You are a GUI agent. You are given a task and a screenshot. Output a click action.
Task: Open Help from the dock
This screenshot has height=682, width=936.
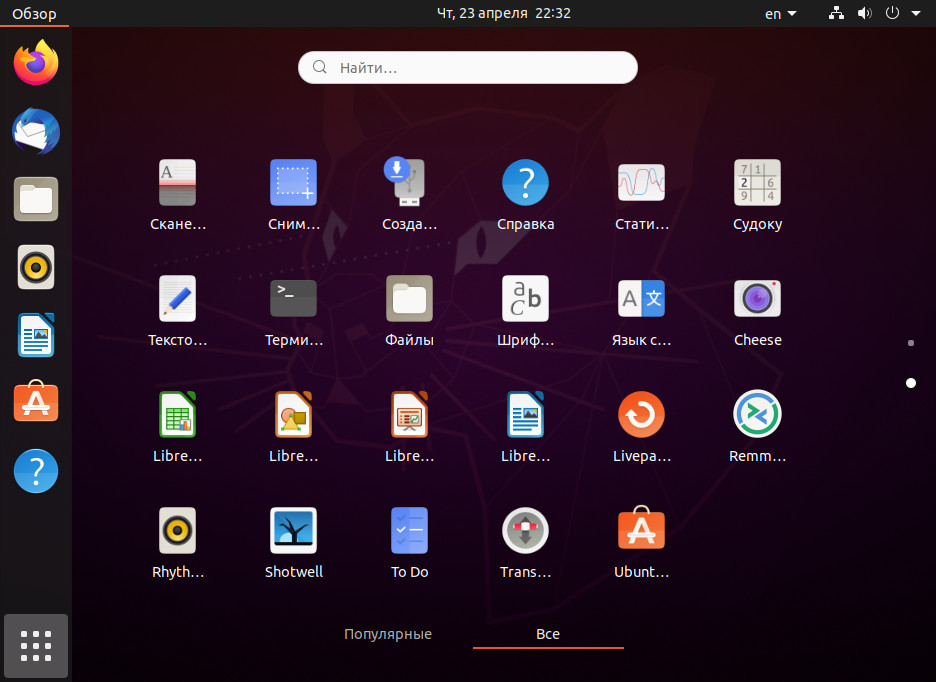[36, 471]
